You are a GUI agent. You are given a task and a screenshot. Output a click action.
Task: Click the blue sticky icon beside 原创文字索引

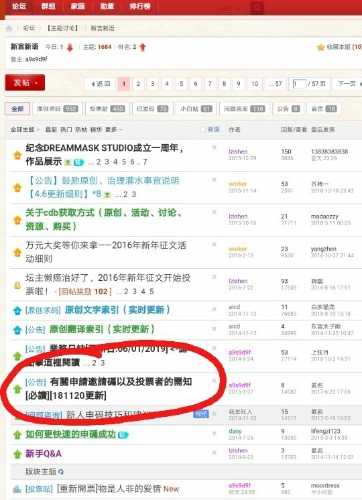tap(17, 310)
